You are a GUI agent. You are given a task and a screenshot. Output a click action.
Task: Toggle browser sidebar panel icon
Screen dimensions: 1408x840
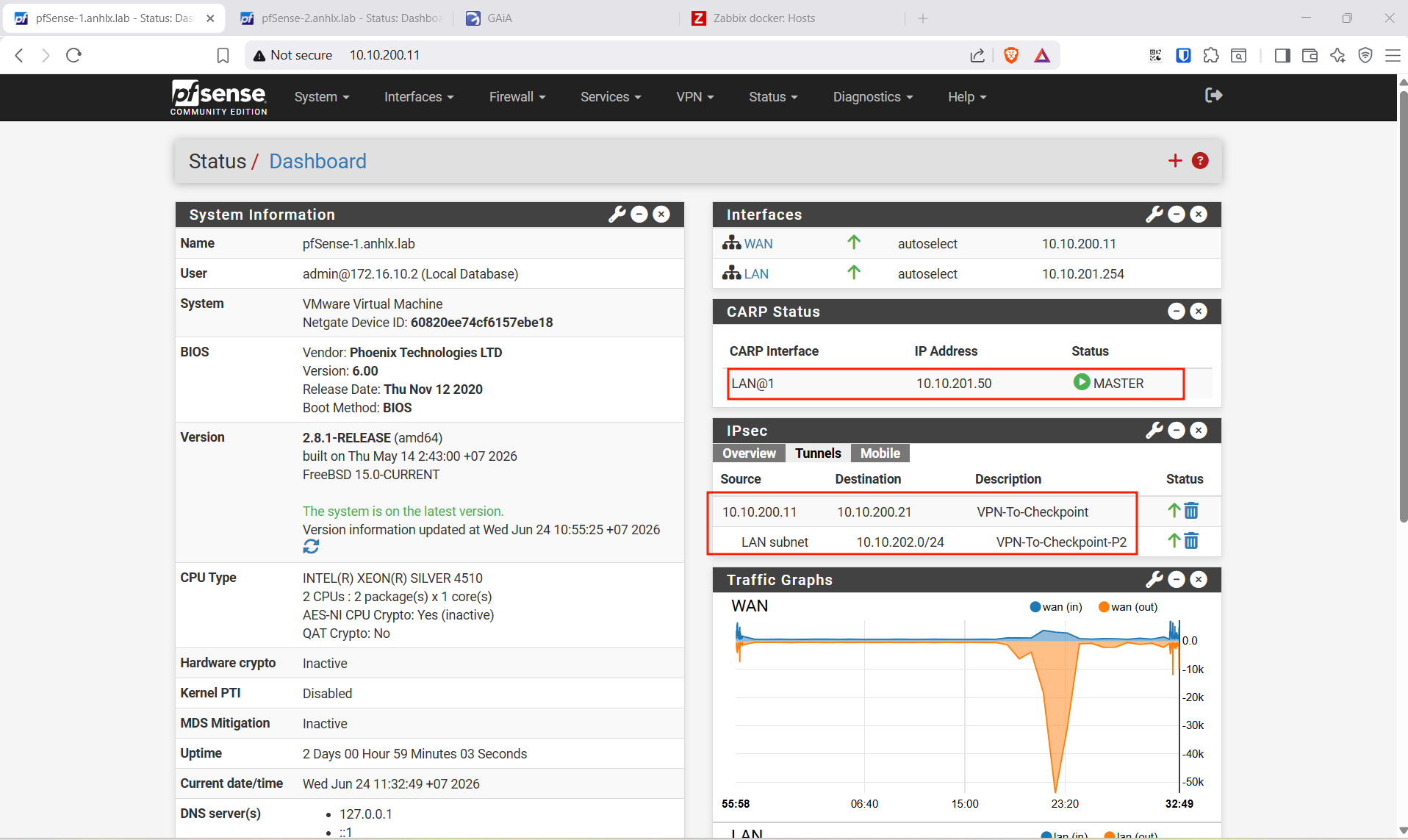(x=1282, y=55)
